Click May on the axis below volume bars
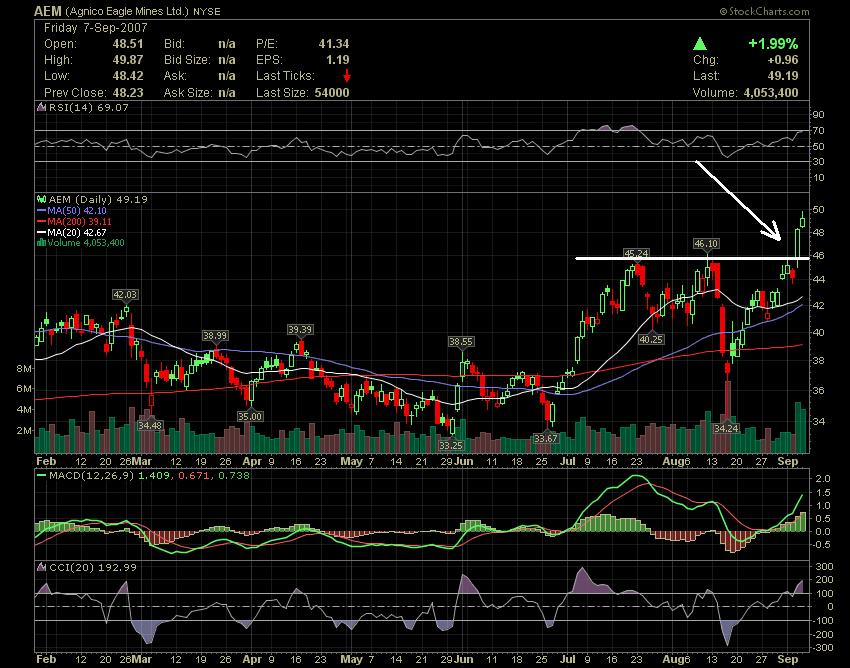 click(351, 461)
